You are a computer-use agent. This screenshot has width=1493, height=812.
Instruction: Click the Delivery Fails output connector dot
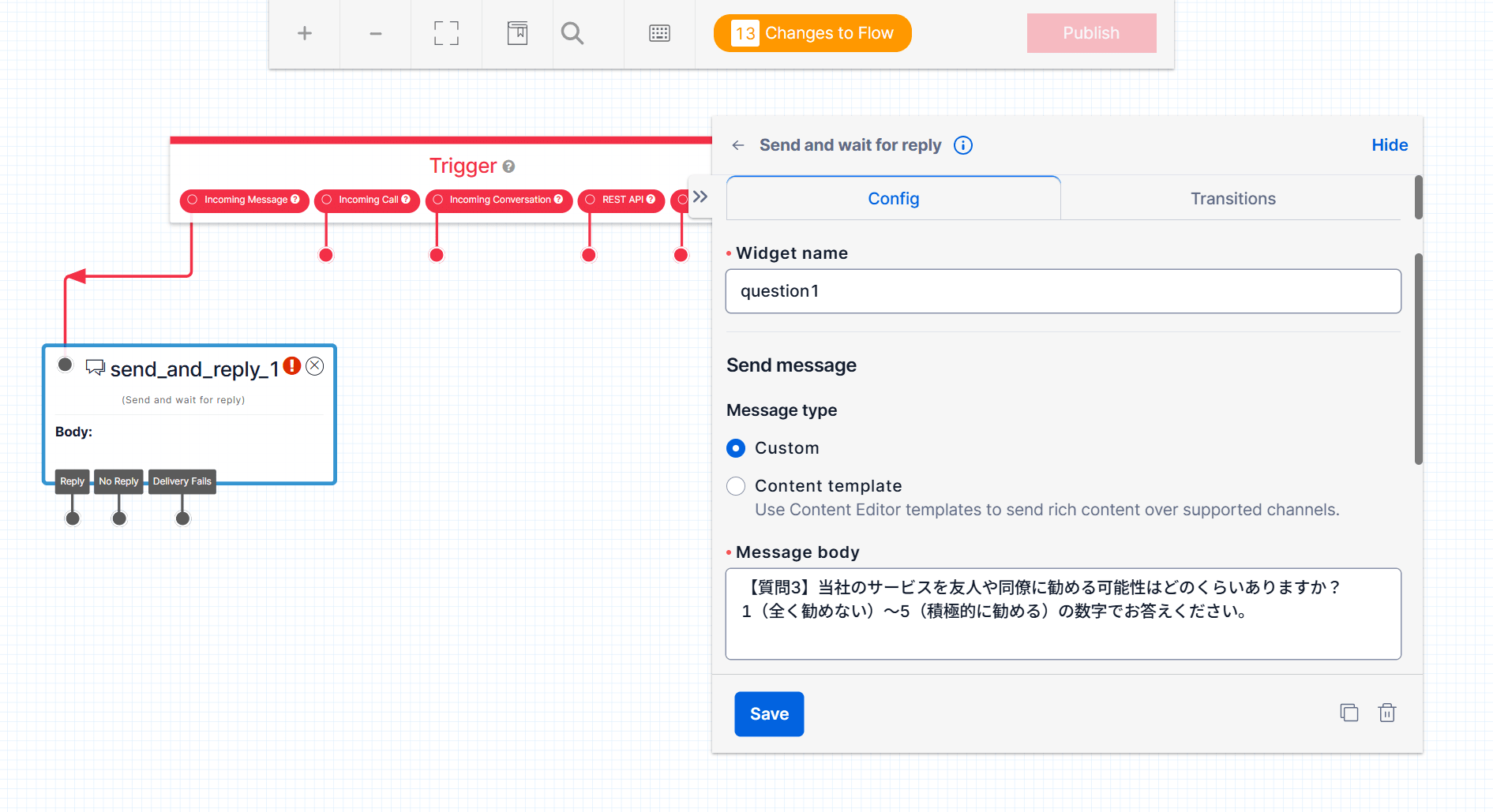coord(182,518)
